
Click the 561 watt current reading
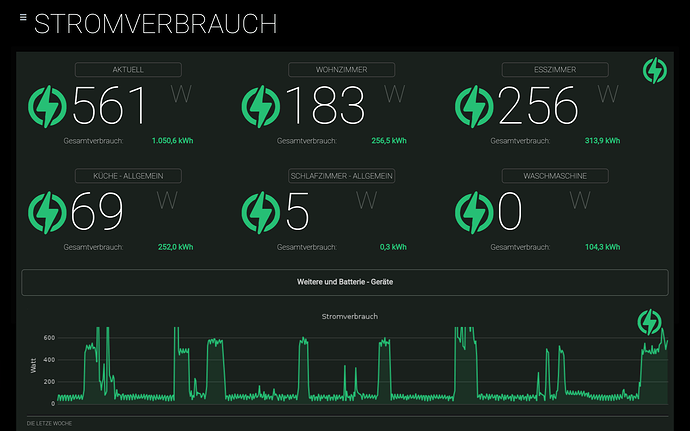[110, 106]
